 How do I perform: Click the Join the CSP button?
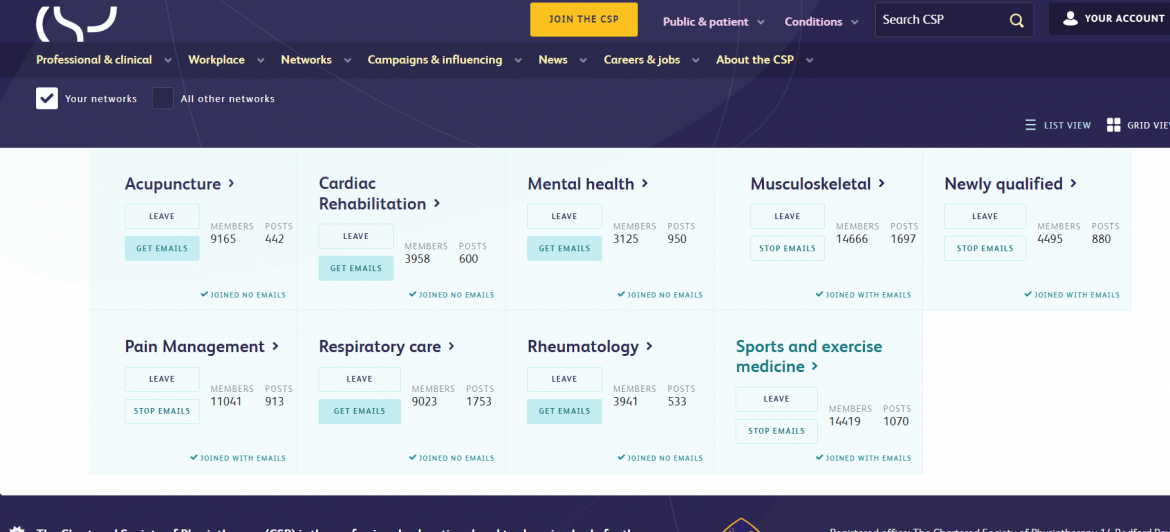584,19
